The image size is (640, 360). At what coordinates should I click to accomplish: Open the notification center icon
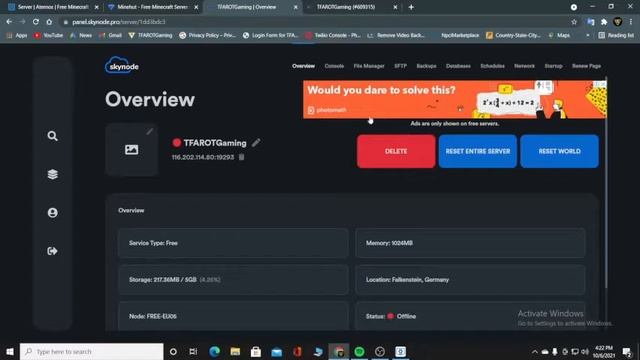(x=627, y=351)
